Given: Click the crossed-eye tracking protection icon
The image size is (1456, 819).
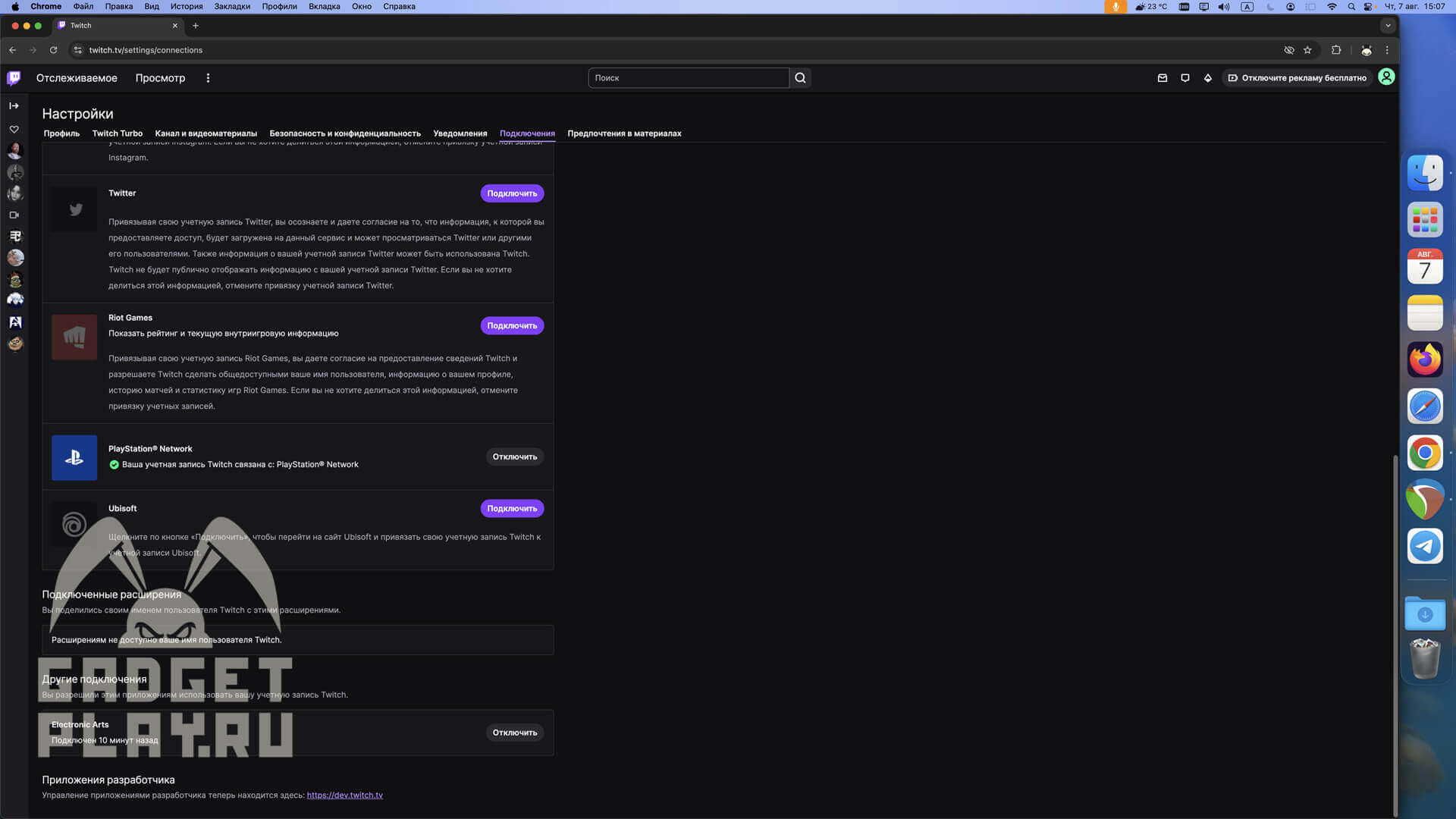Looking at the screenshot, I should click(1289, 50).
